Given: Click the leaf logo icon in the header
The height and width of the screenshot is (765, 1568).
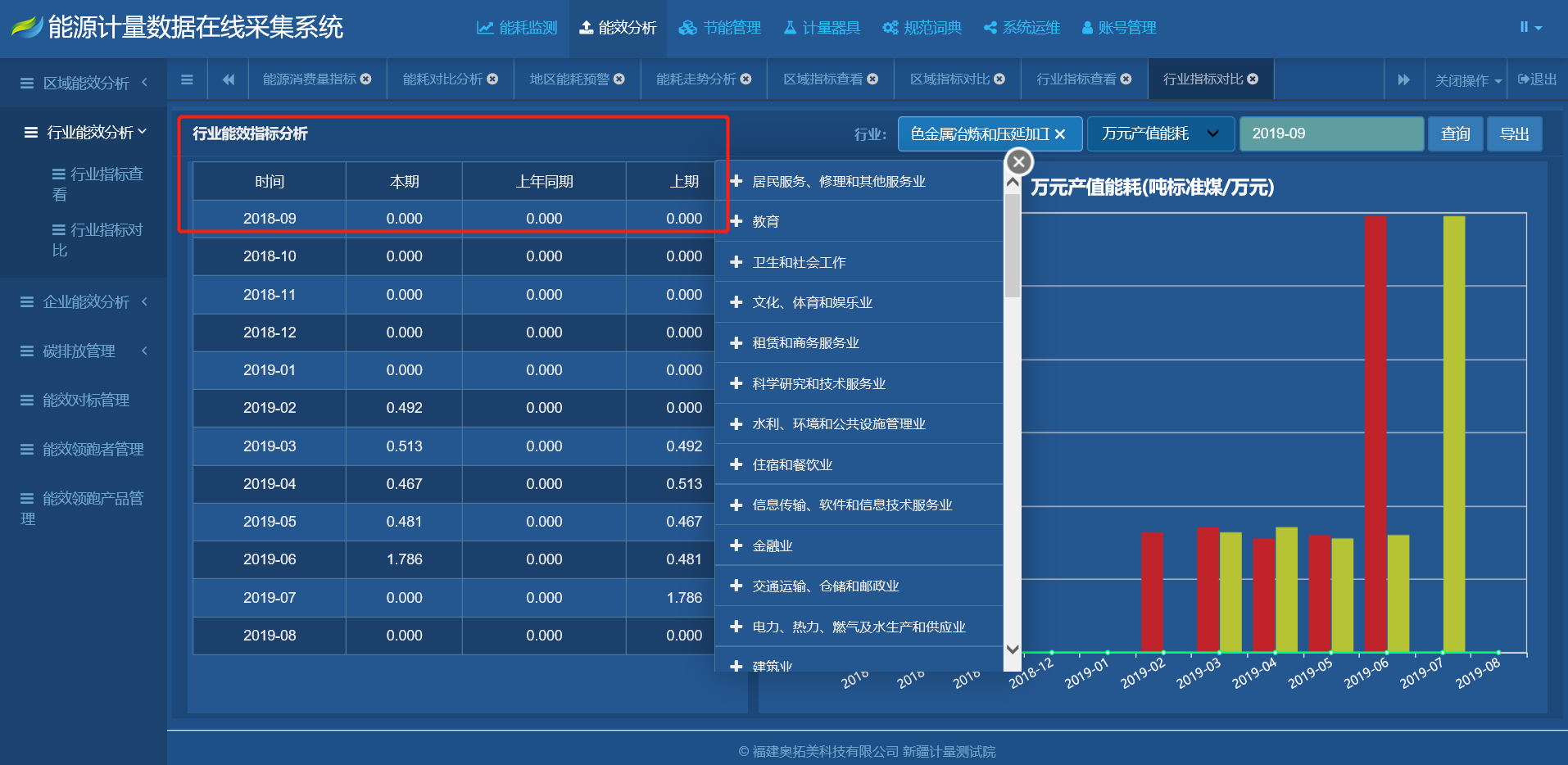Looking at the screenshot, I should point(27,25).
